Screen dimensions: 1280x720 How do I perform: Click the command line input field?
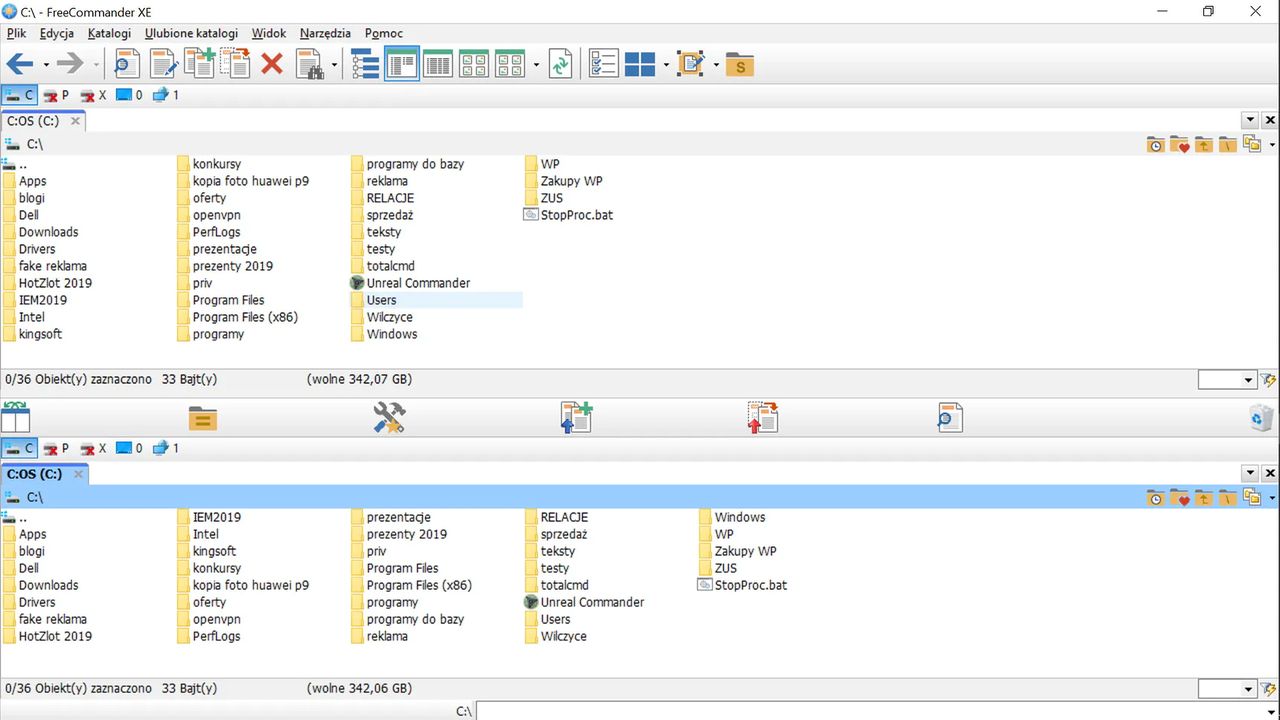pyautogui.click(x=877, y=711)
